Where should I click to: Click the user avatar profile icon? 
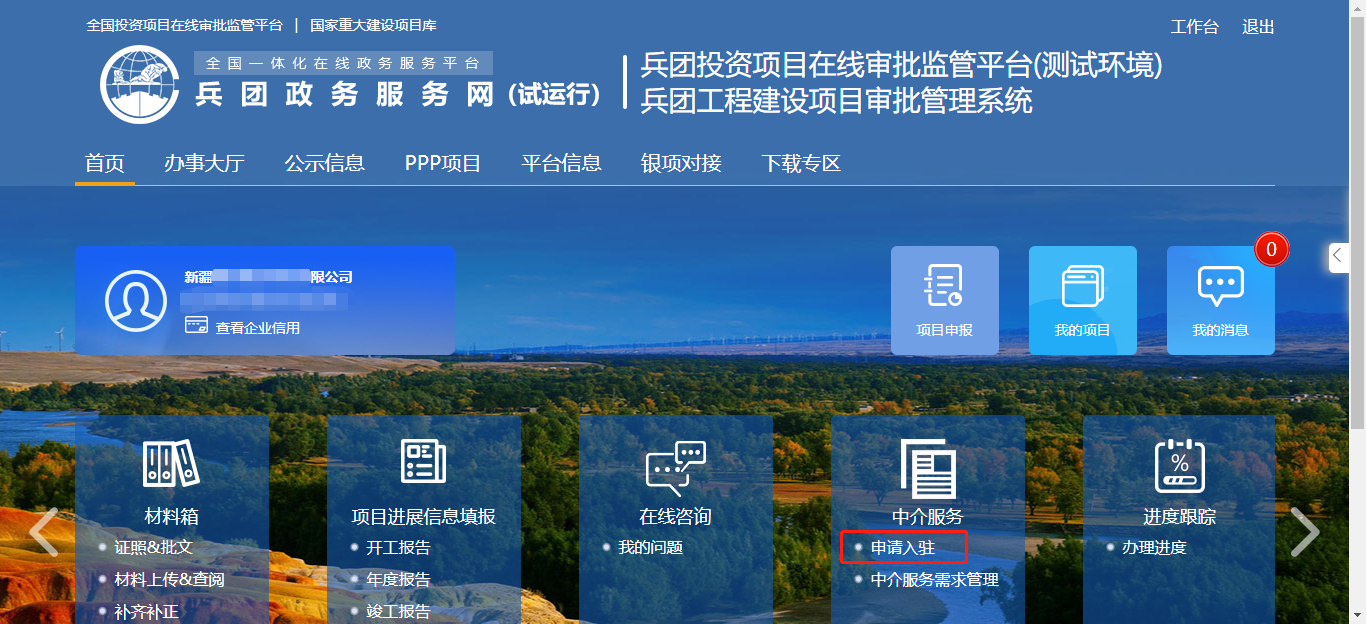[x=136, y=301]
